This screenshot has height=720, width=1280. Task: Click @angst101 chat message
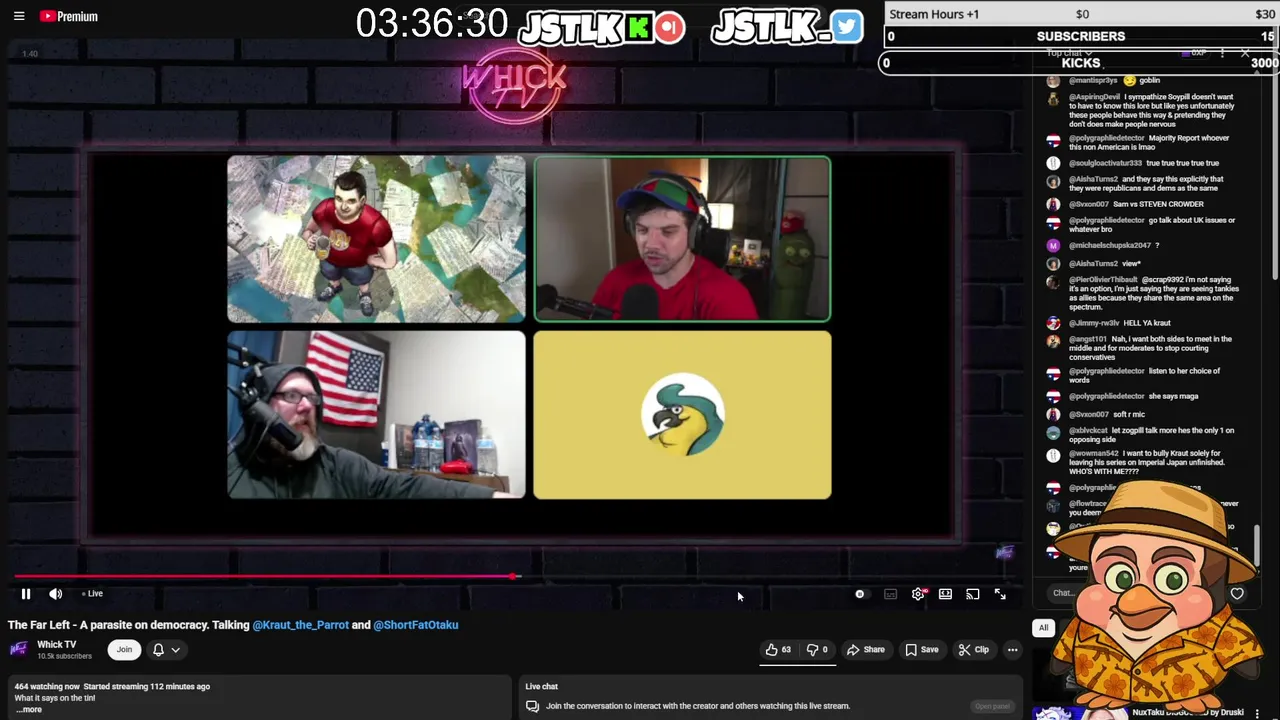[1150, 348]
